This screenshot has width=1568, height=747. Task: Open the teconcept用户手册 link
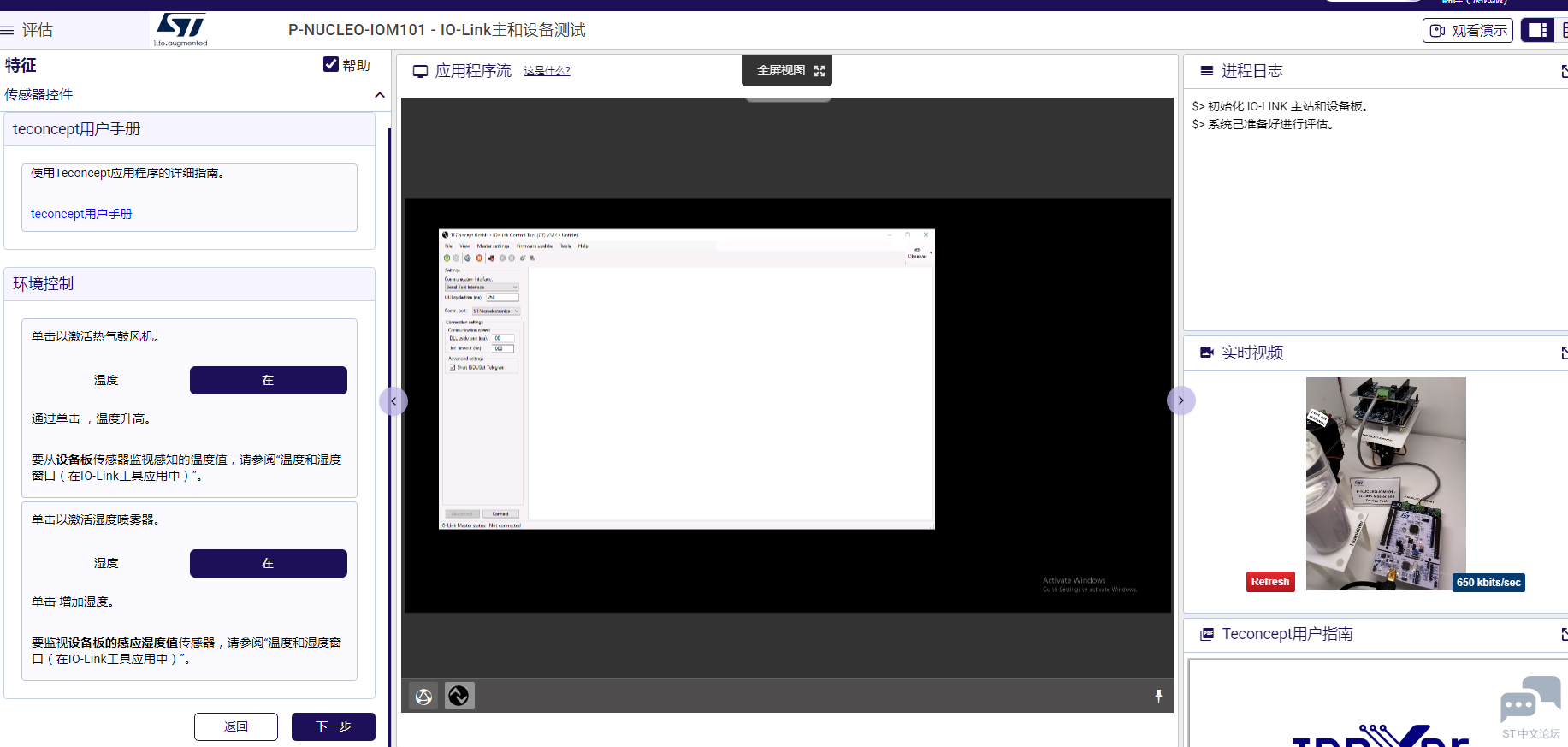(81, 214)
